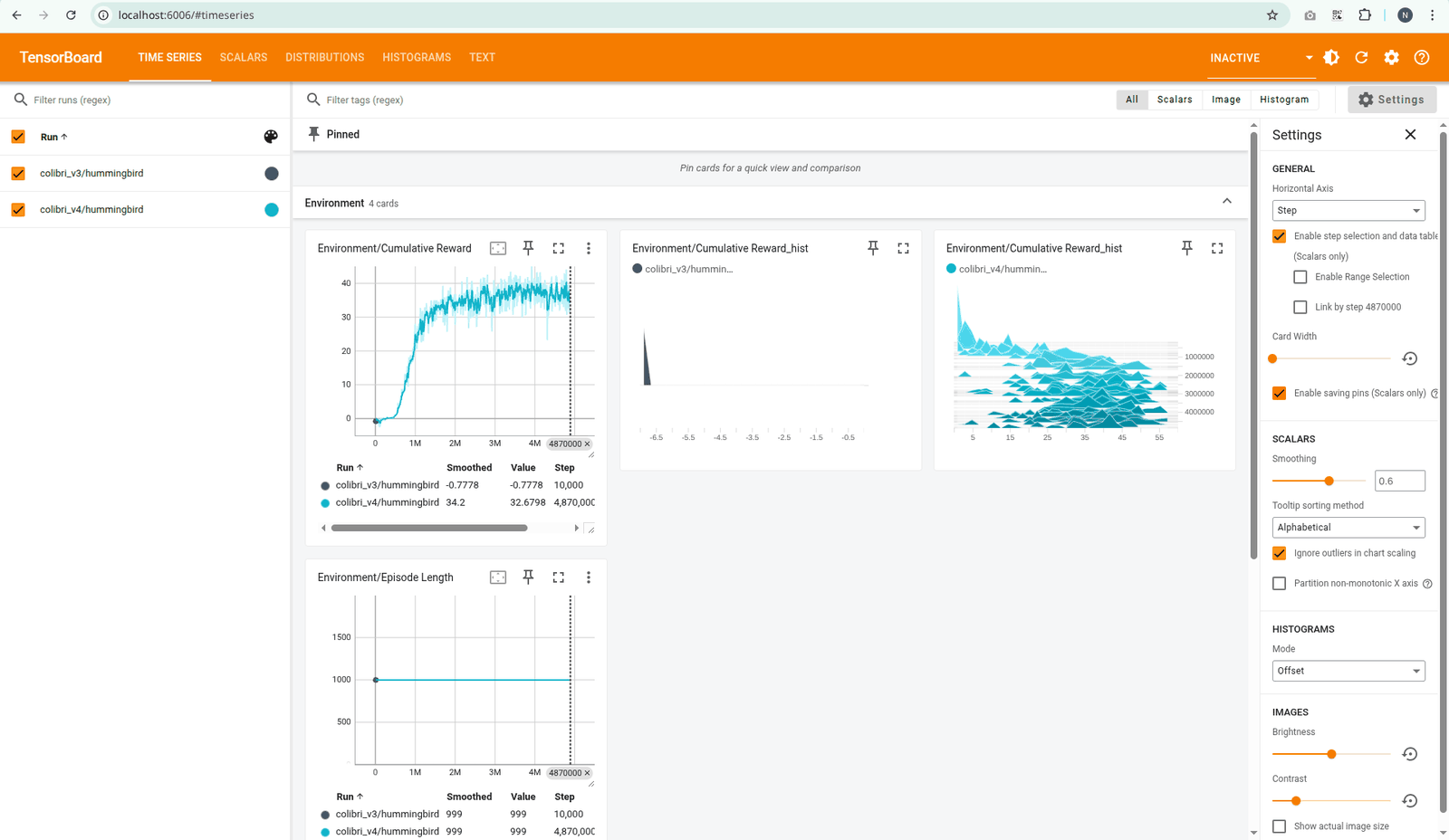Open the INACTIVE plugins dropdown arrow
Image resolution: width=1449 pixels, height=840 pixels.
pyautogui.click(x=1309, y=57)
